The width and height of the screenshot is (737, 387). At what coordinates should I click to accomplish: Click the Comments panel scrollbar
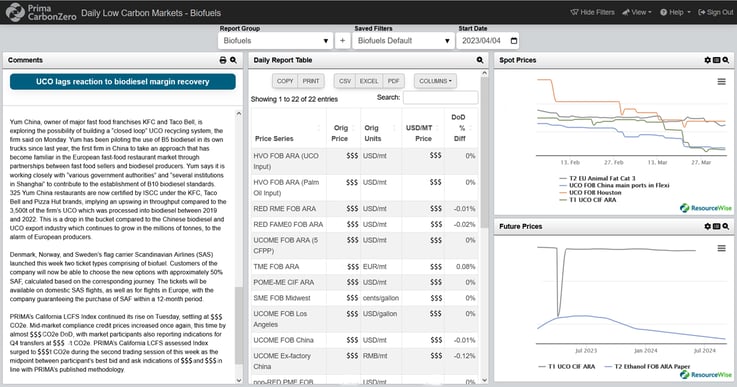[x=239, y=324]
